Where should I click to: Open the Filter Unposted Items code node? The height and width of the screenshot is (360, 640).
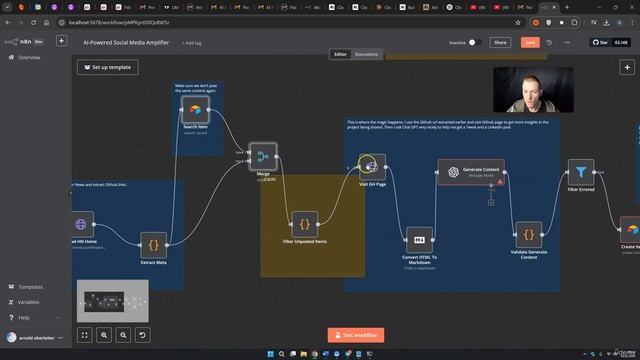point(305,224)
